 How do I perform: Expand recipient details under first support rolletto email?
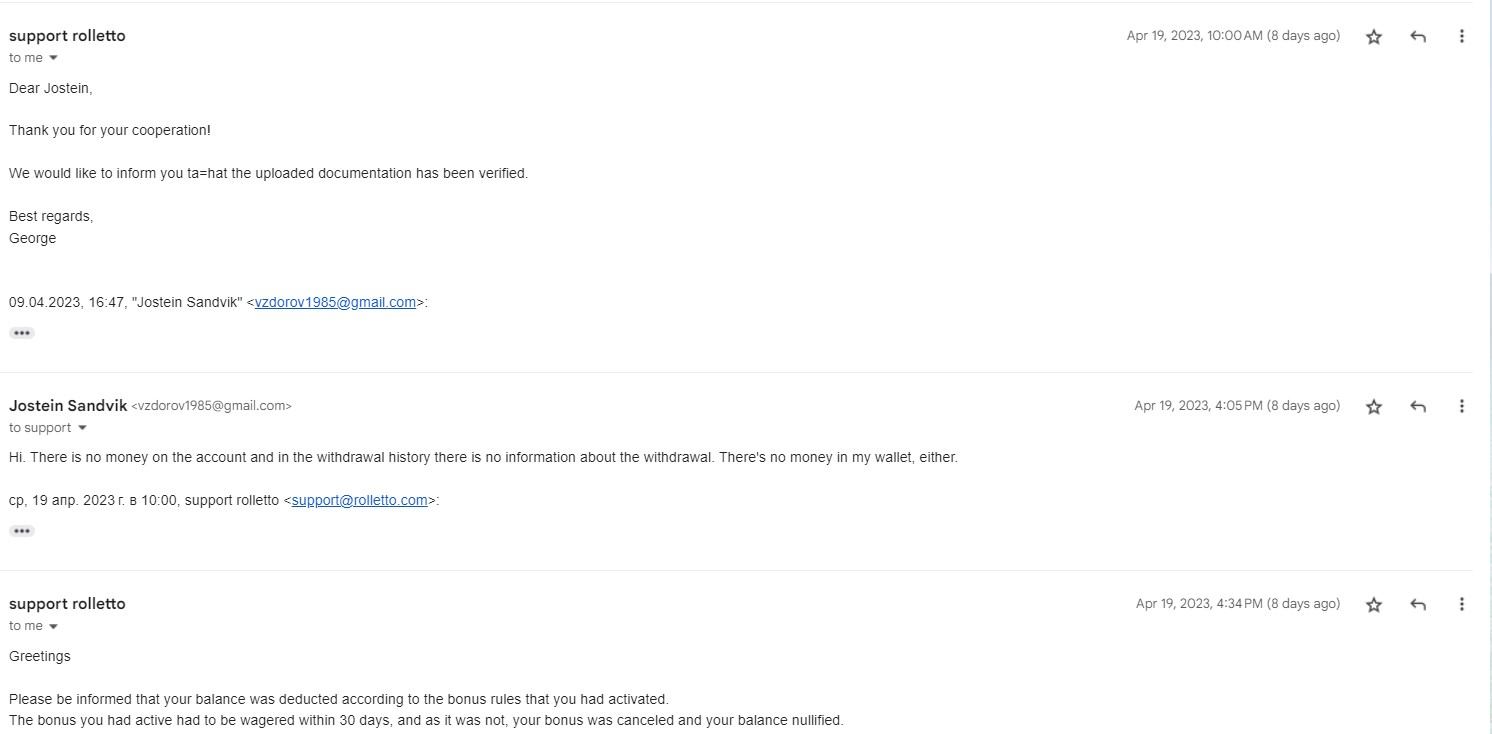[x=54, y=58]
